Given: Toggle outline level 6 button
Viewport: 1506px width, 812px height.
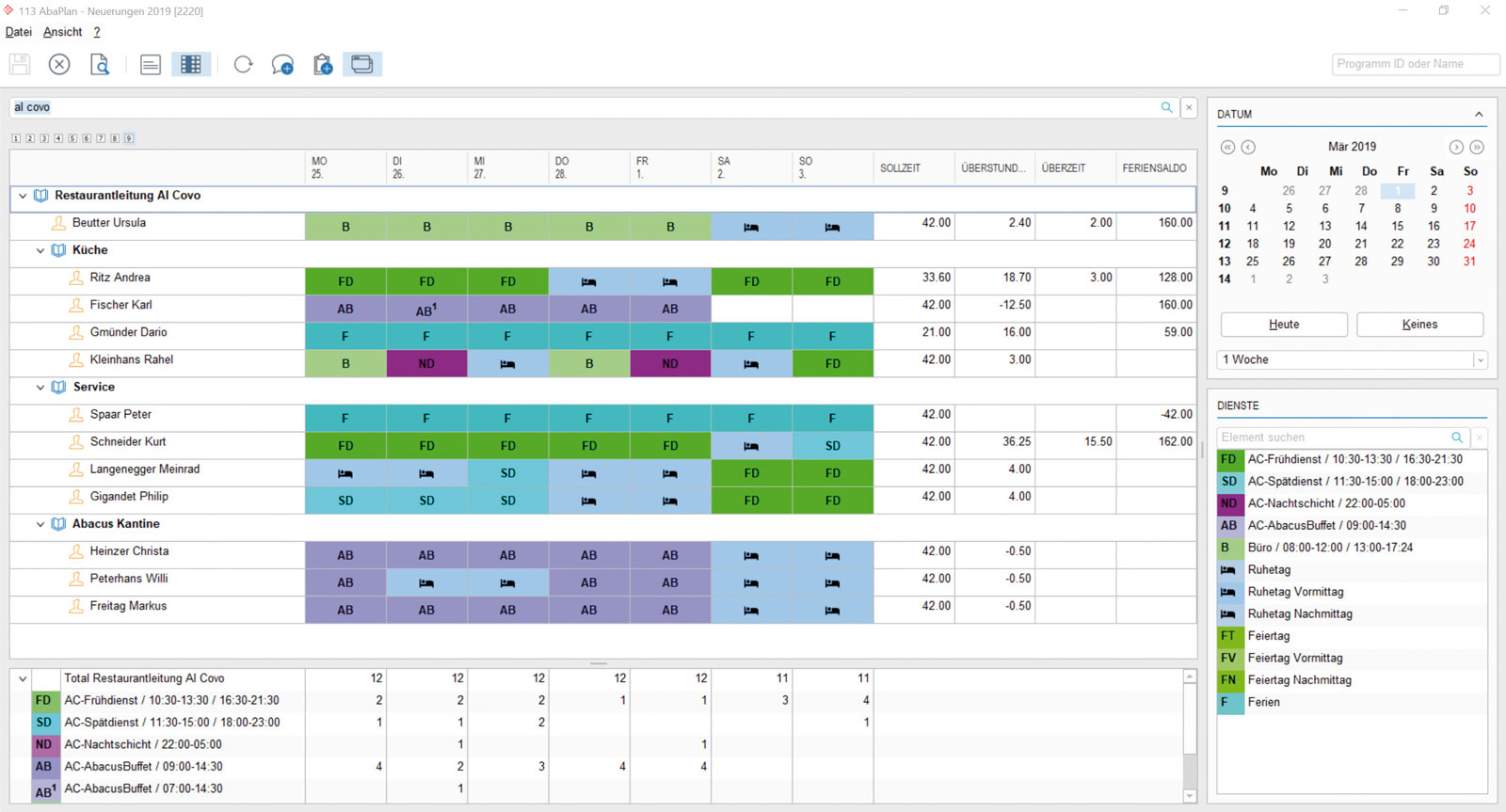Looking at the screenshot, I should pos(87,138).
